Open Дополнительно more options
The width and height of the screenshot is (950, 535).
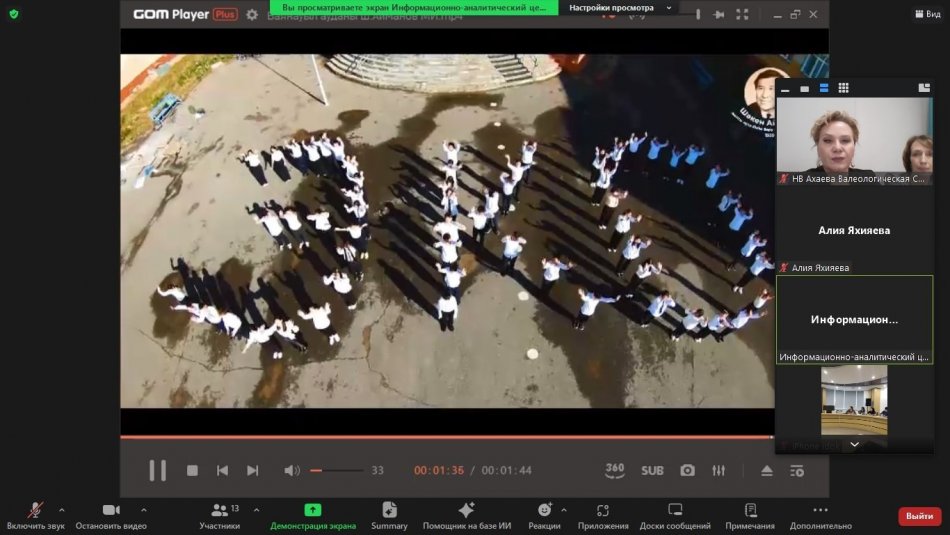820,516
